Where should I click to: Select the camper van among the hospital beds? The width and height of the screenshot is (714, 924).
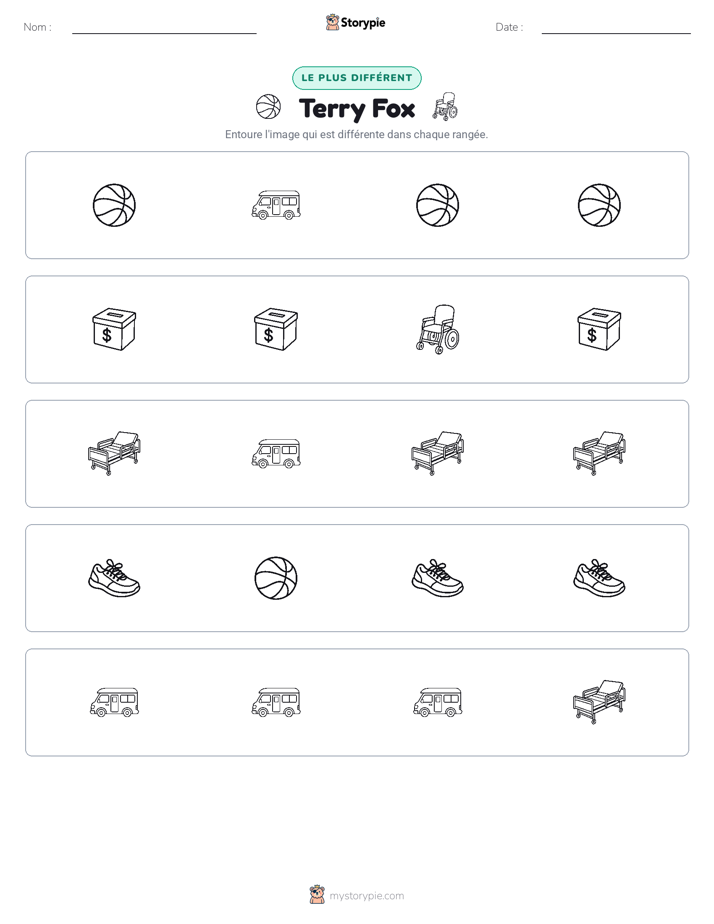(276, 454)
